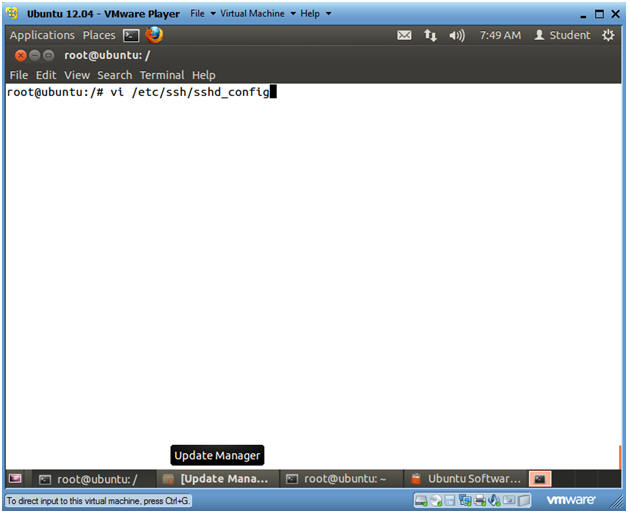
Task: Close the root@ubuntu terminal window
Action: (x=20, y=55)
